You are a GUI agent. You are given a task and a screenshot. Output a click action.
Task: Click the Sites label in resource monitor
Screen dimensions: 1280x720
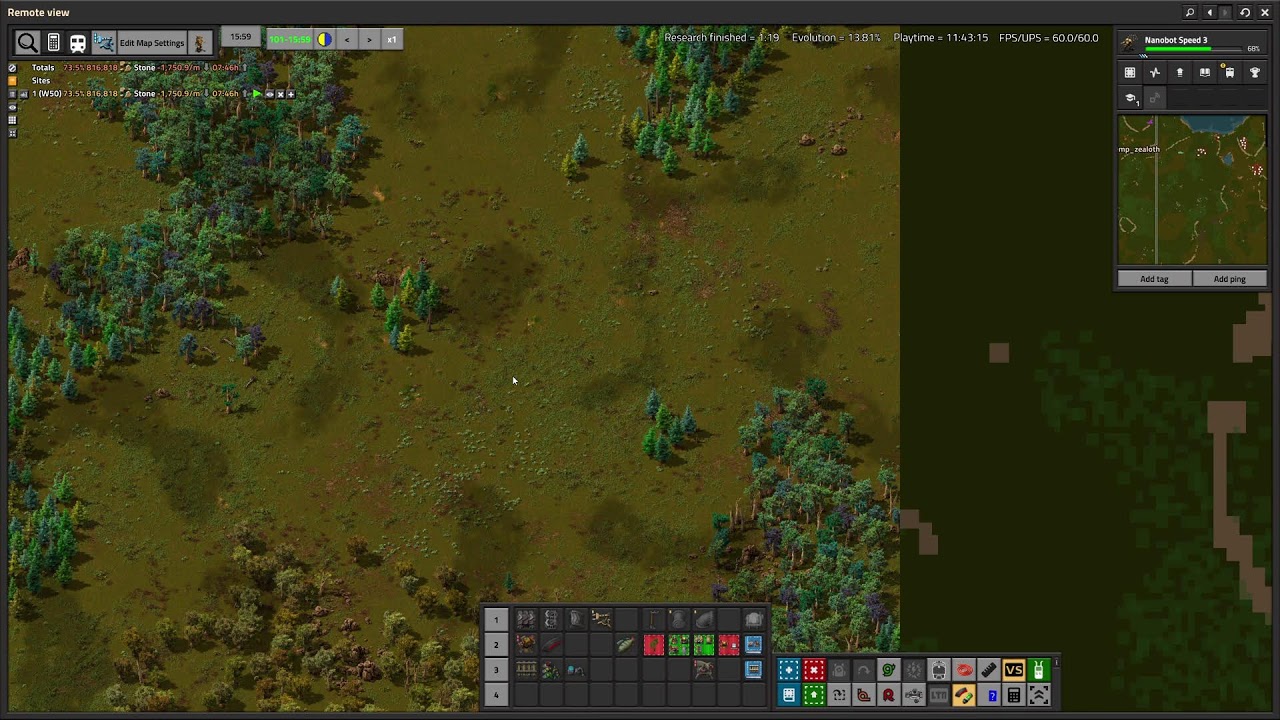coord(41,81)
